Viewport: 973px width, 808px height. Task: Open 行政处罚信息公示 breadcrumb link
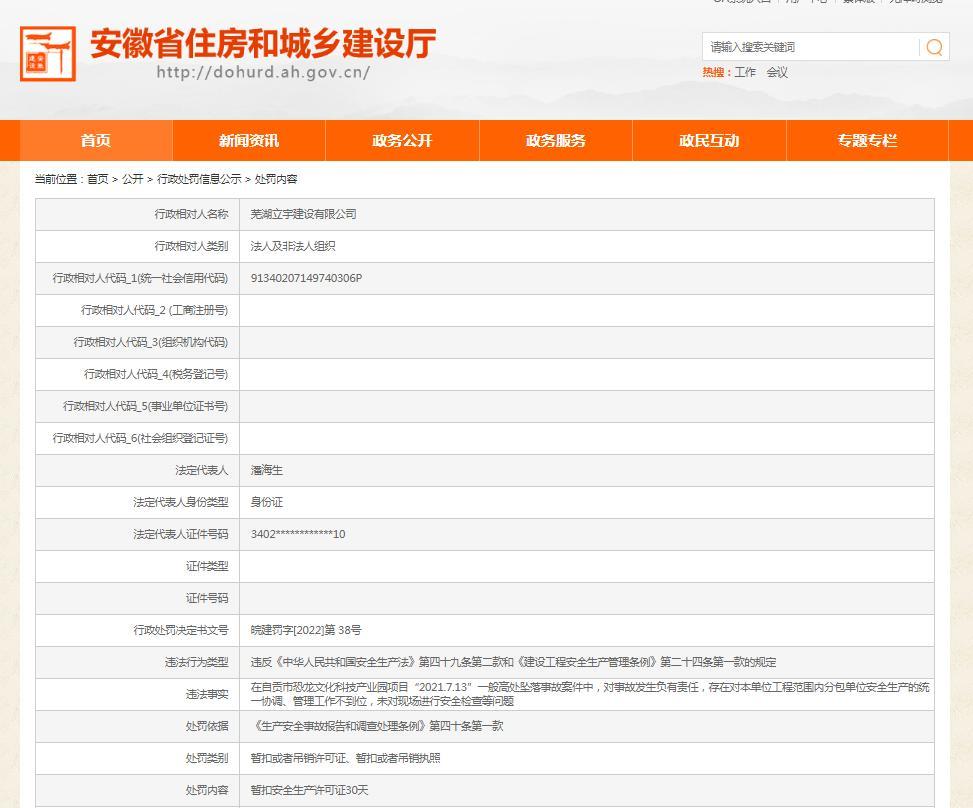tap(199, 179)
